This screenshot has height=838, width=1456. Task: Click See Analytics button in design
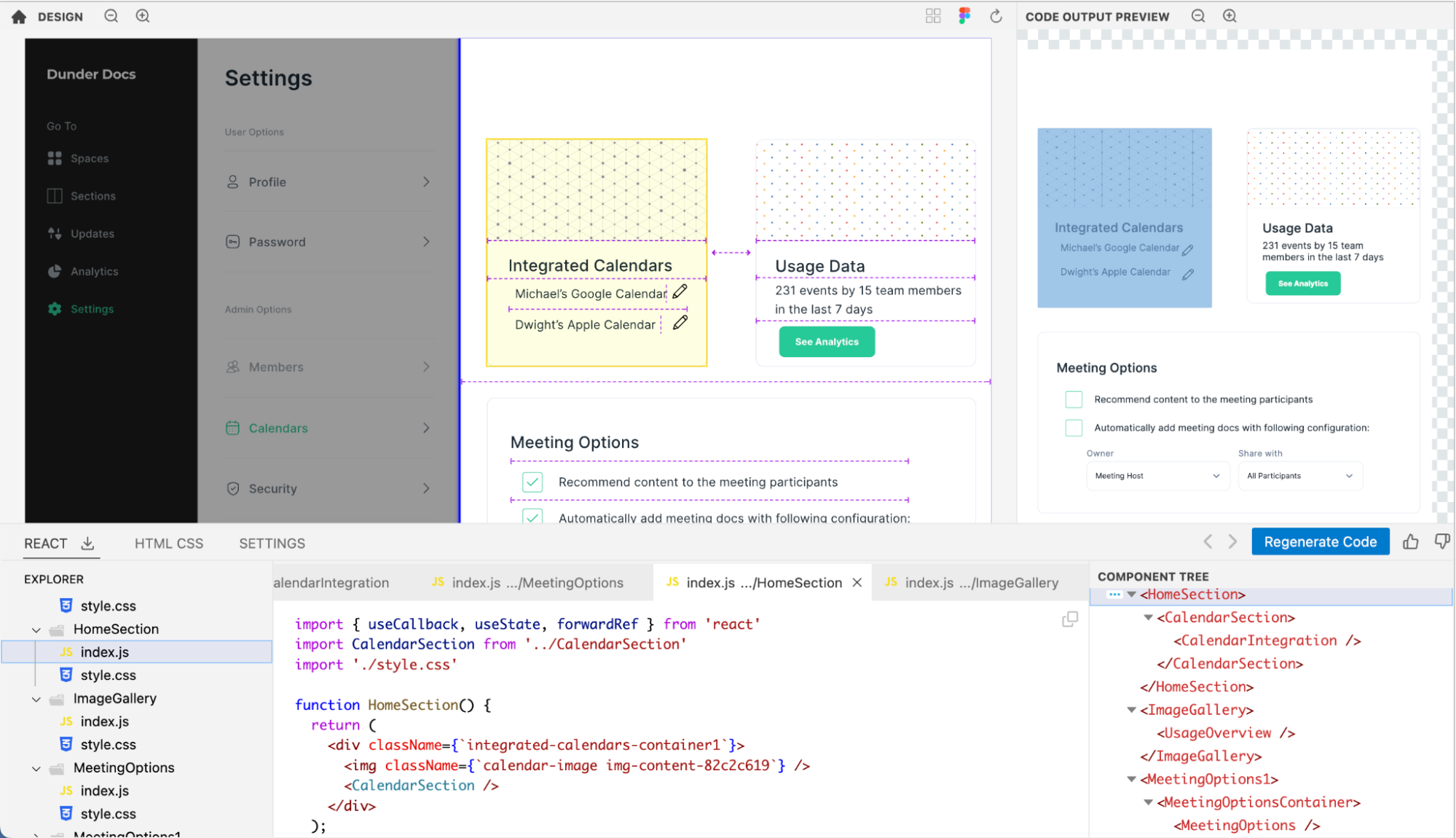click(827, 342)
